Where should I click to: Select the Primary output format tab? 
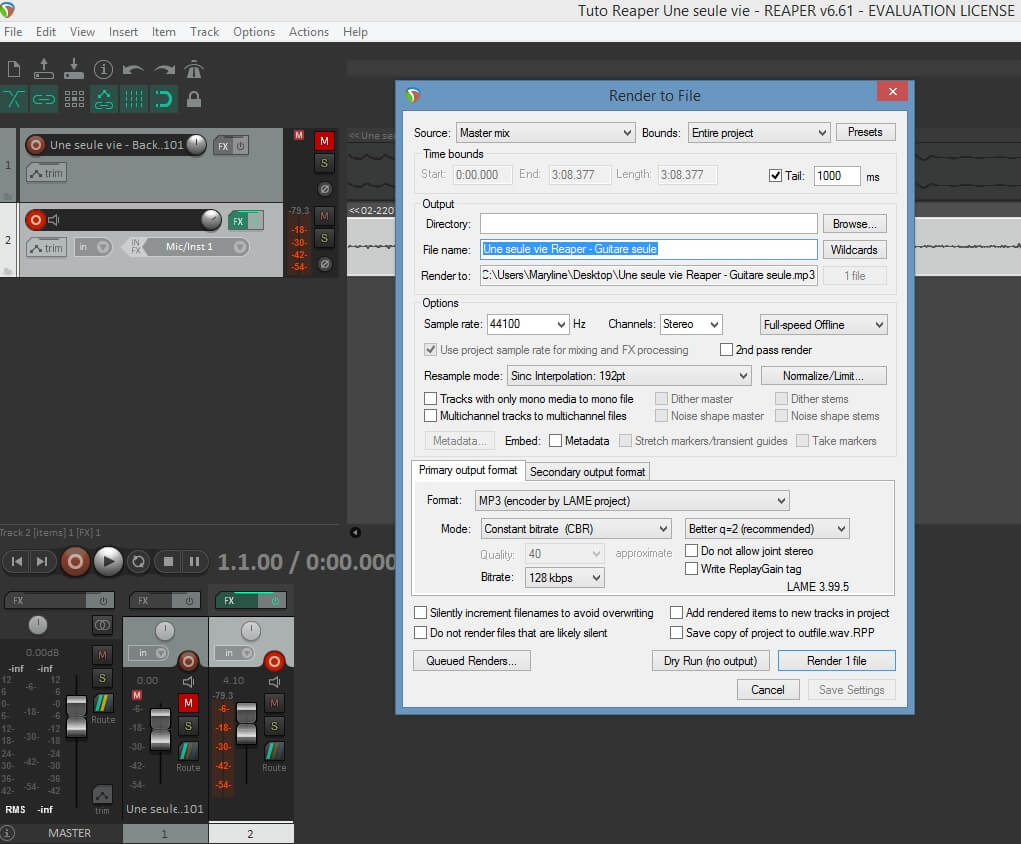point(468,470)
